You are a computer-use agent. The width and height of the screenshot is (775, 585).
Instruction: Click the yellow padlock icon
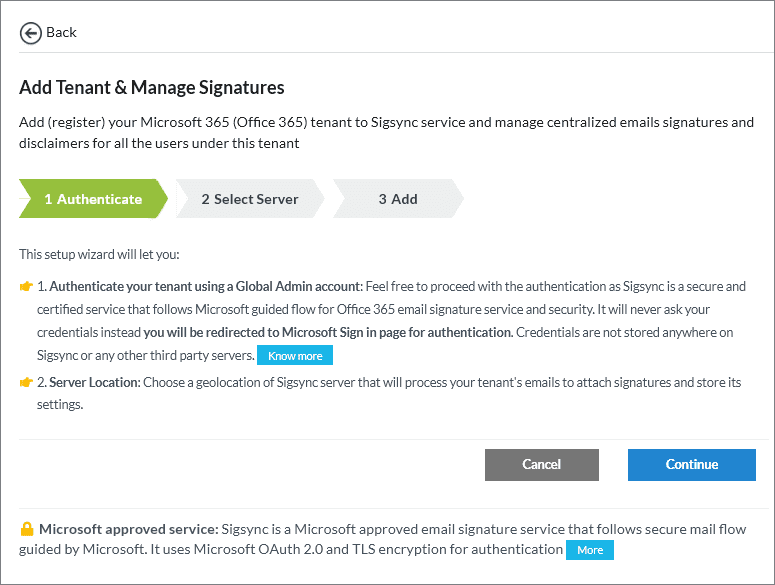pos(27,529)
